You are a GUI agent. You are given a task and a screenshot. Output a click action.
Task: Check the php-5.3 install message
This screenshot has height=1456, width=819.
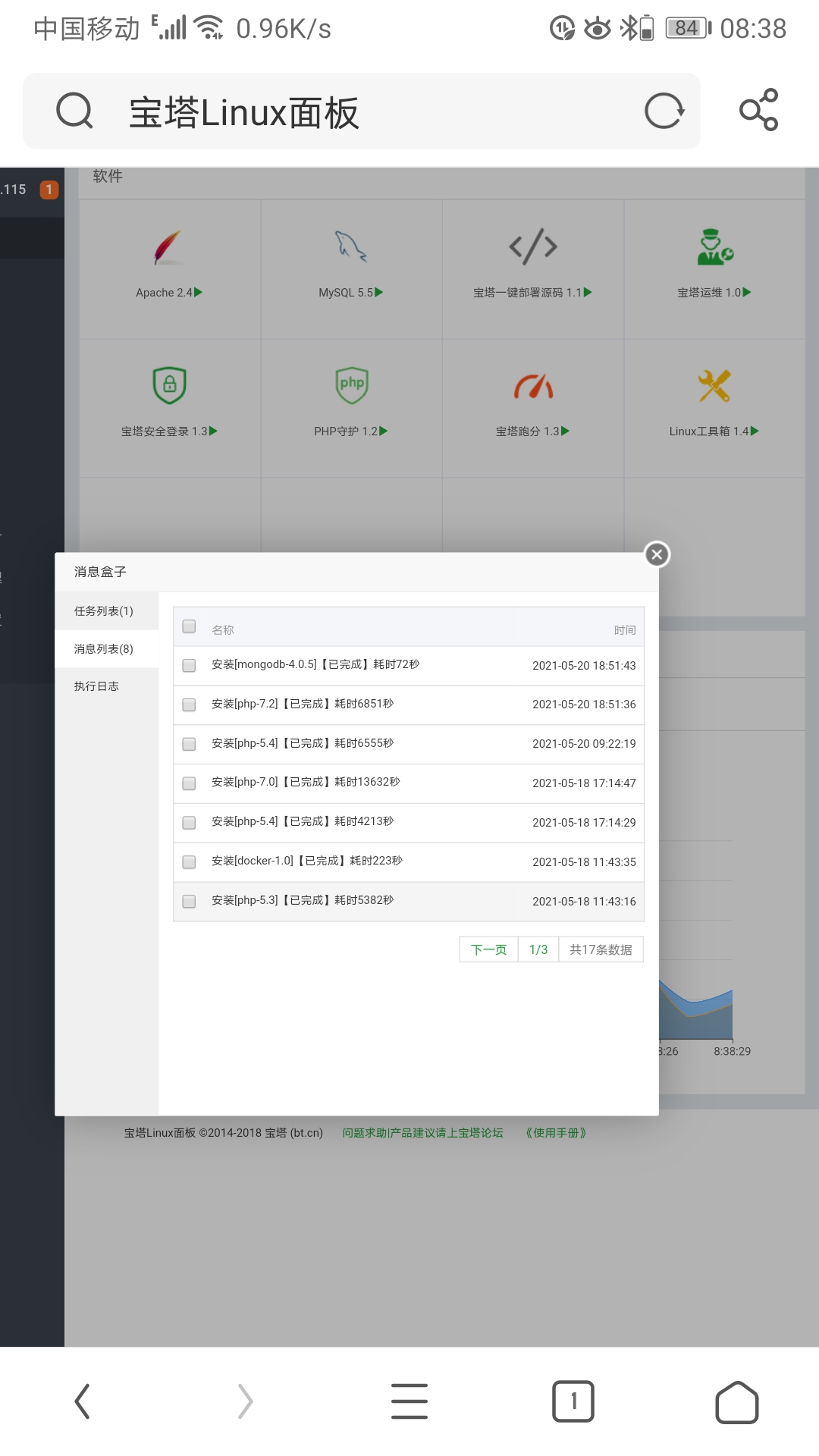190,902
